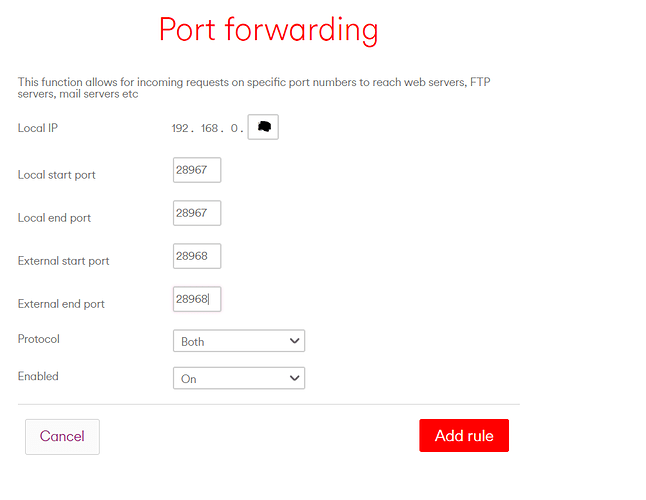Click the Local end port label

54,218
